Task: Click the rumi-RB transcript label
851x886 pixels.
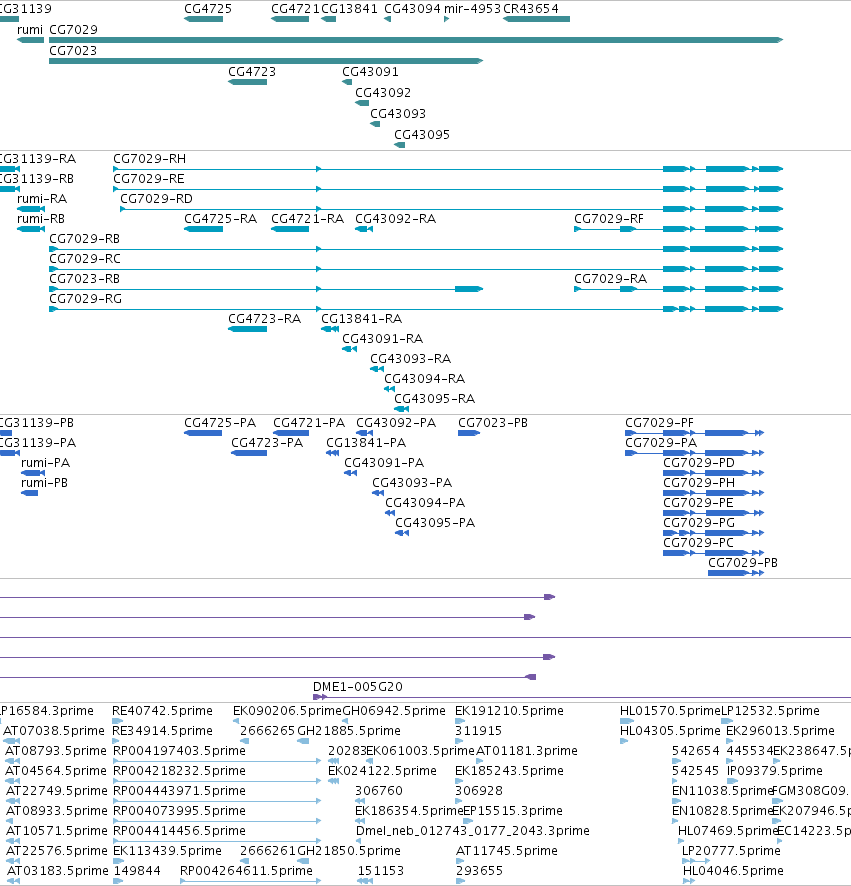Action: tap(41, 219)
